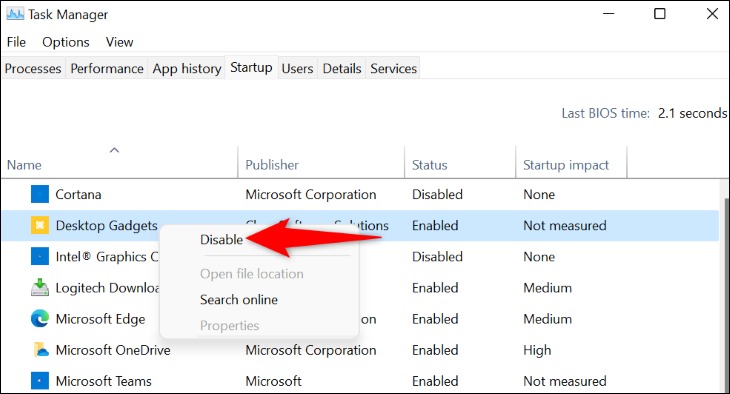Switch to the Processes tab

pos(33,68)
